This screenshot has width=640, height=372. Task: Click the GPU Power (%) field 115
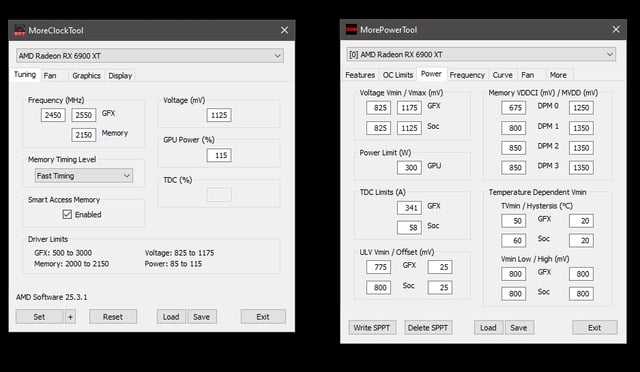[219, 155]
